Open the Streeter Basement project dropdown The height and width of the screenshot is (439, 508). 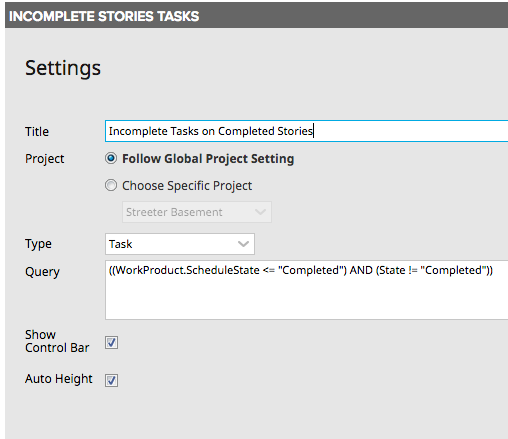coord(197,212)
